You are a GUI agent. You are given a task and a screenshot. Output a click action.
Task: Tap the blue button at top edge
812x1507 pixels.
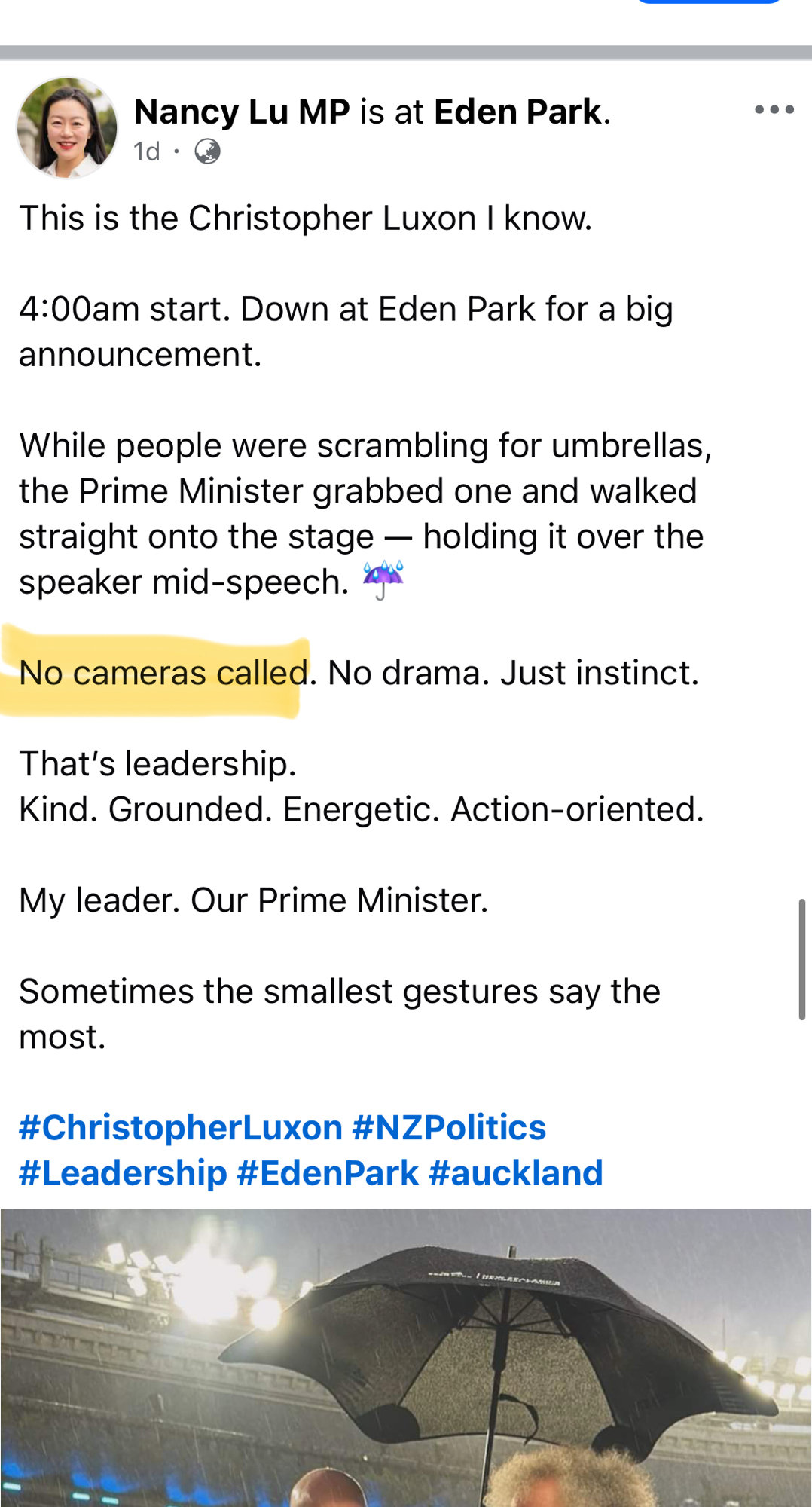tap(710, 2)
